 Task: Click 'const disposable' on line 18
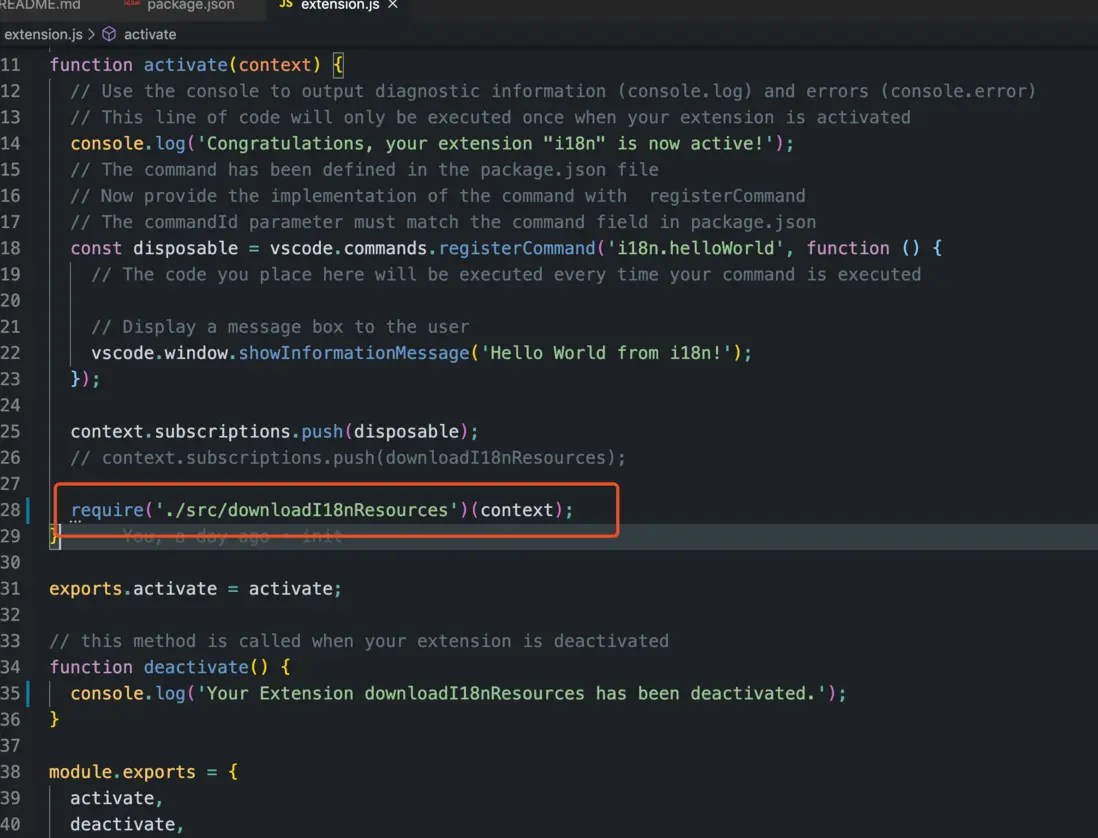154,249
